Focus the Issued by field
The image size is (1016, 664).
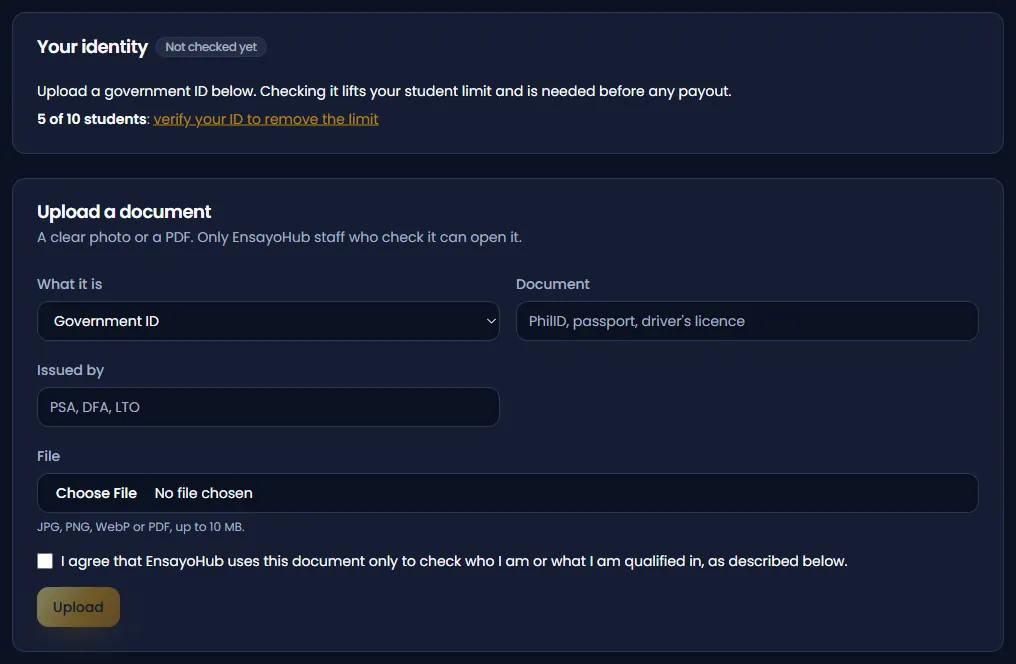point(268,407)
